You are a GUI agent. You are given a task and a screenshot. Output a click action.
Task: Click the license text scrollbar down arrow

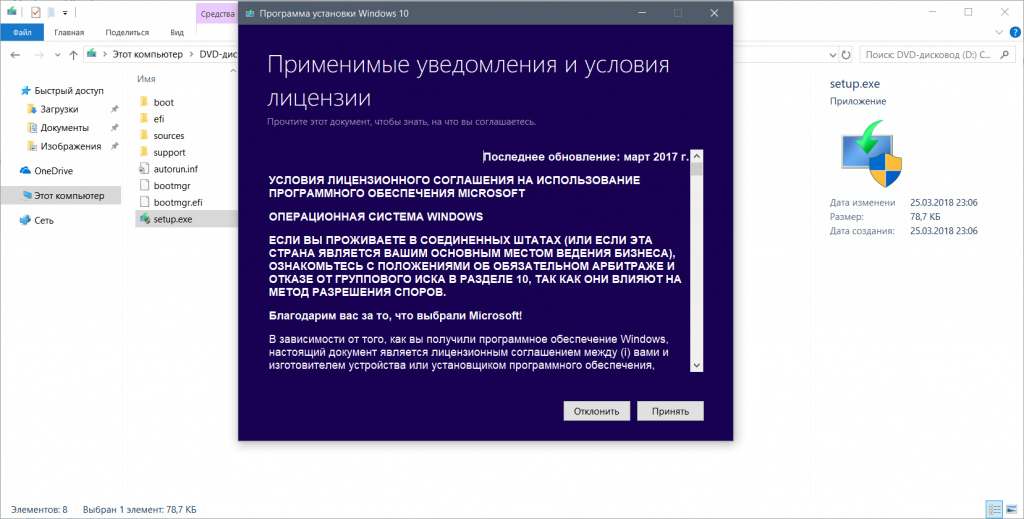click(697, 366)
